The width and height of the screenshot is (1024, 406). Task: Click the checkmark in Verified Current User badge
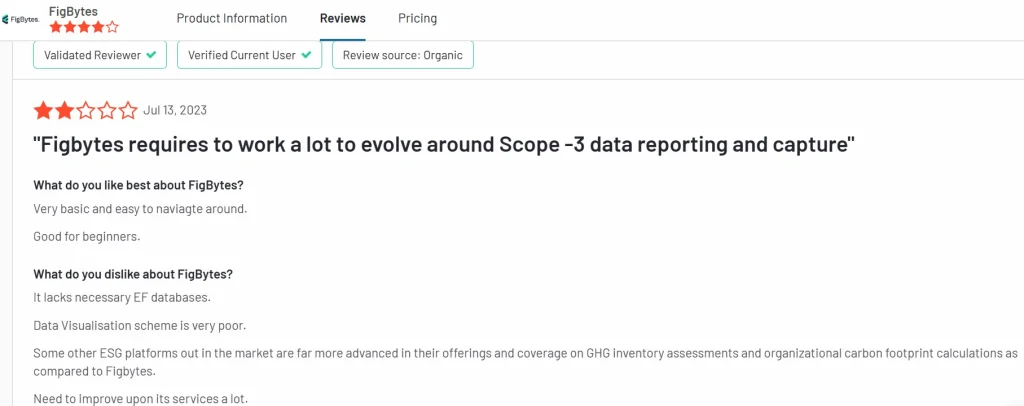coord(306,55)
